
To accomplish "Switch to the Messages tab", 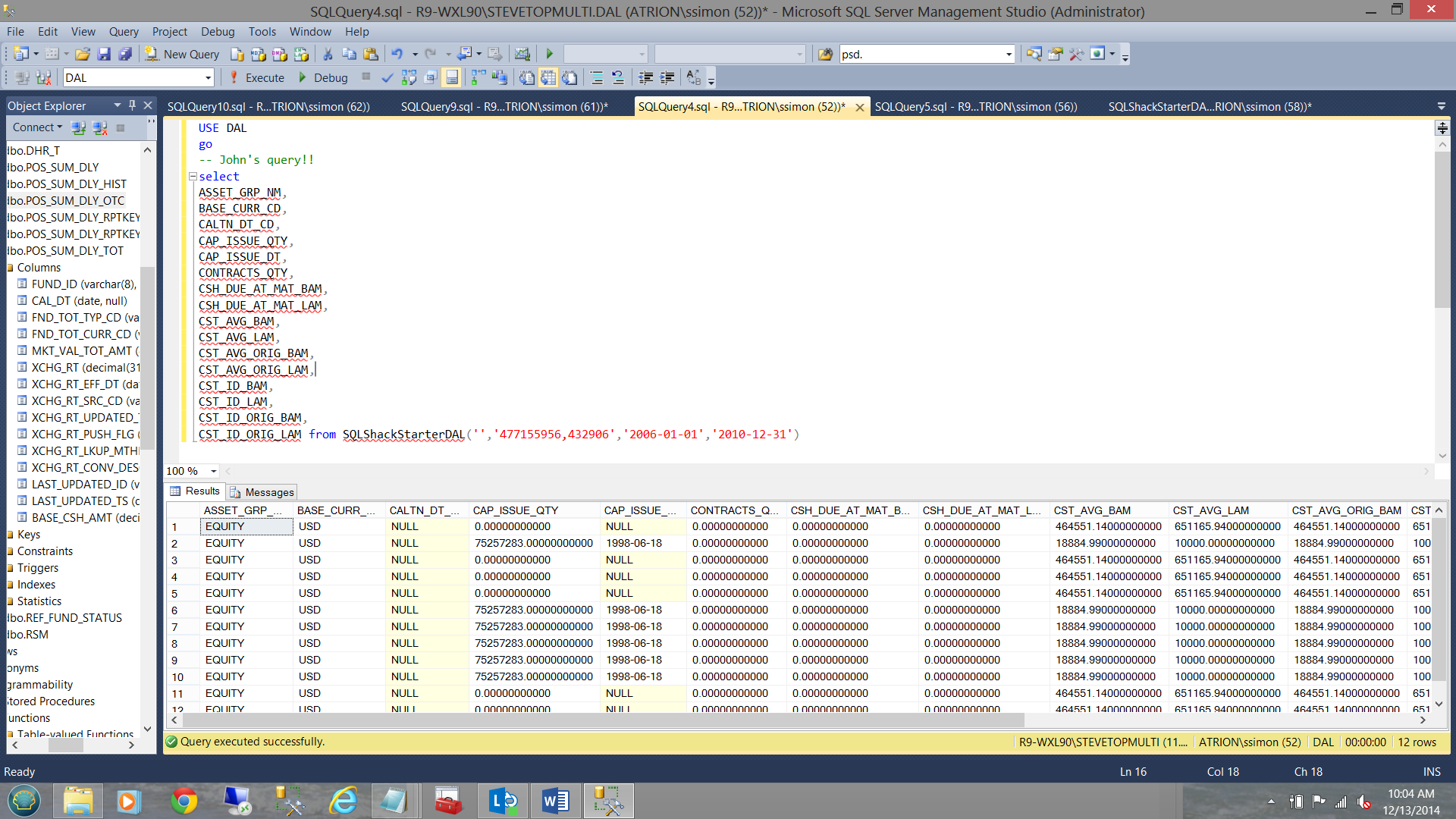I will tap(262, 492).
